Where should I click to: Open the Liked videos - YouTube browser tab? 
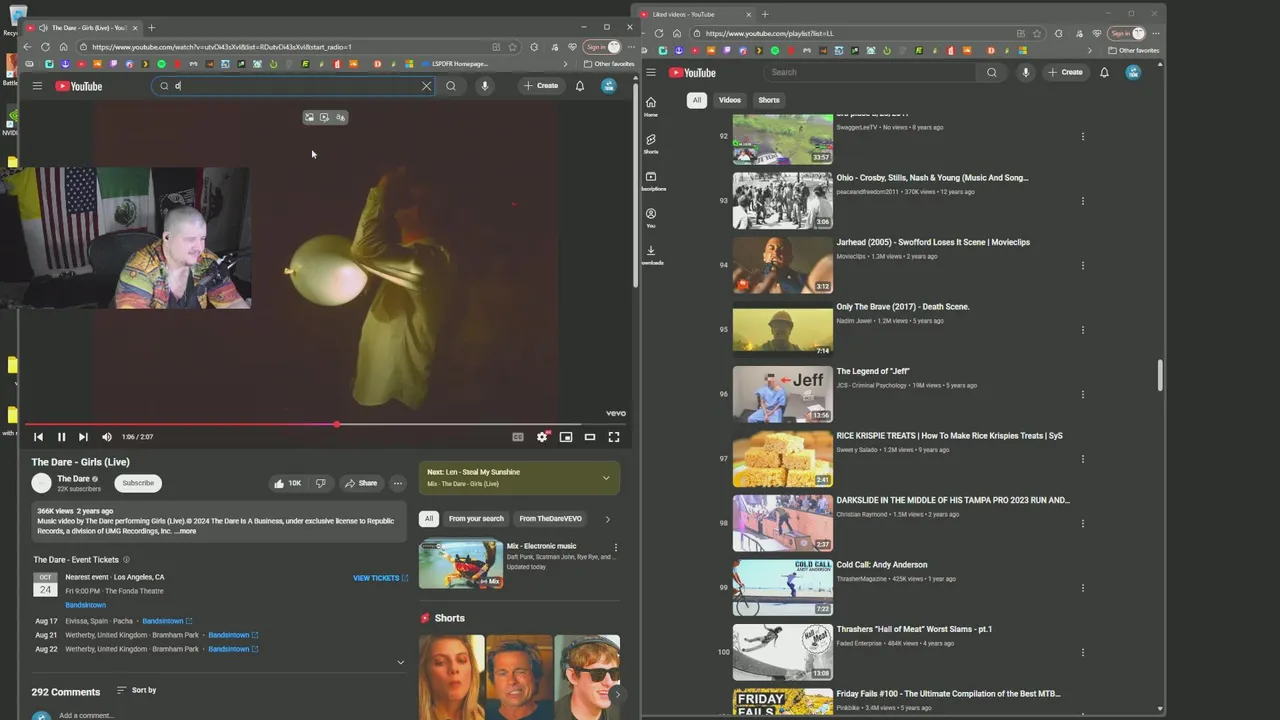pyautogui.click(x=697, y=14)
